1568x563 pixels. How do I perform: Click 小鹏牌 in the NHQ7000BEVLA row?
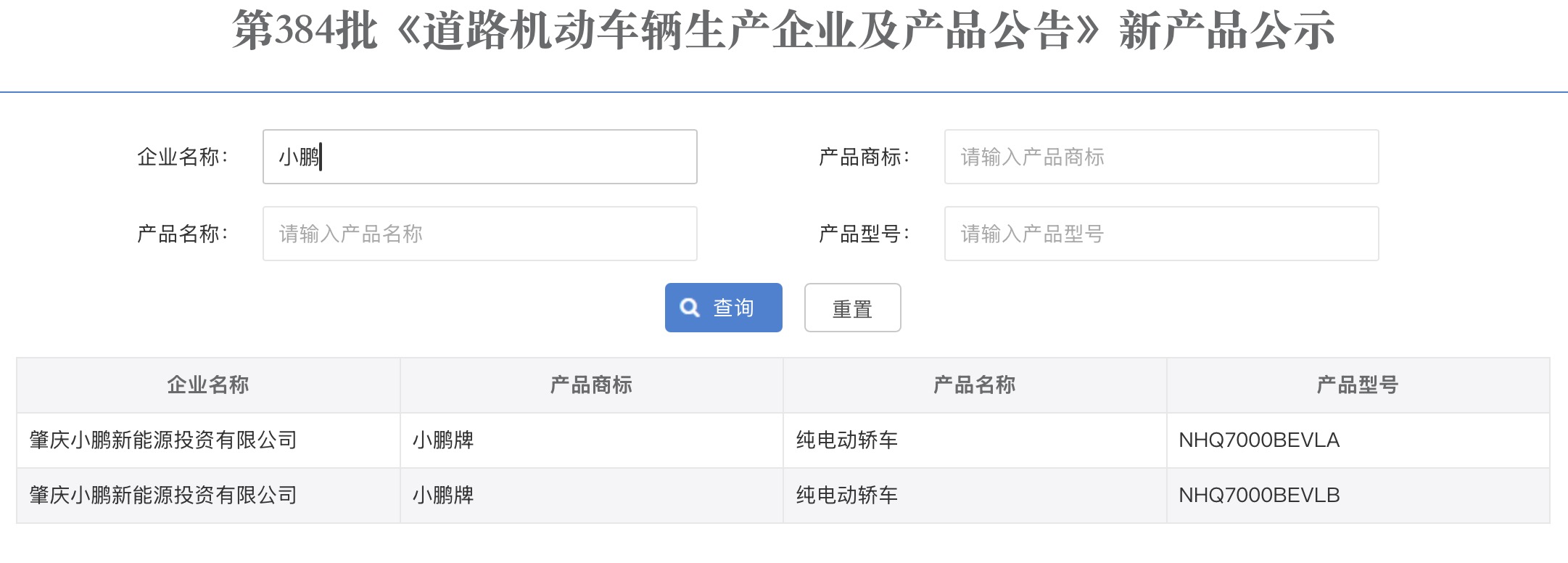click(x=443, y=440)
